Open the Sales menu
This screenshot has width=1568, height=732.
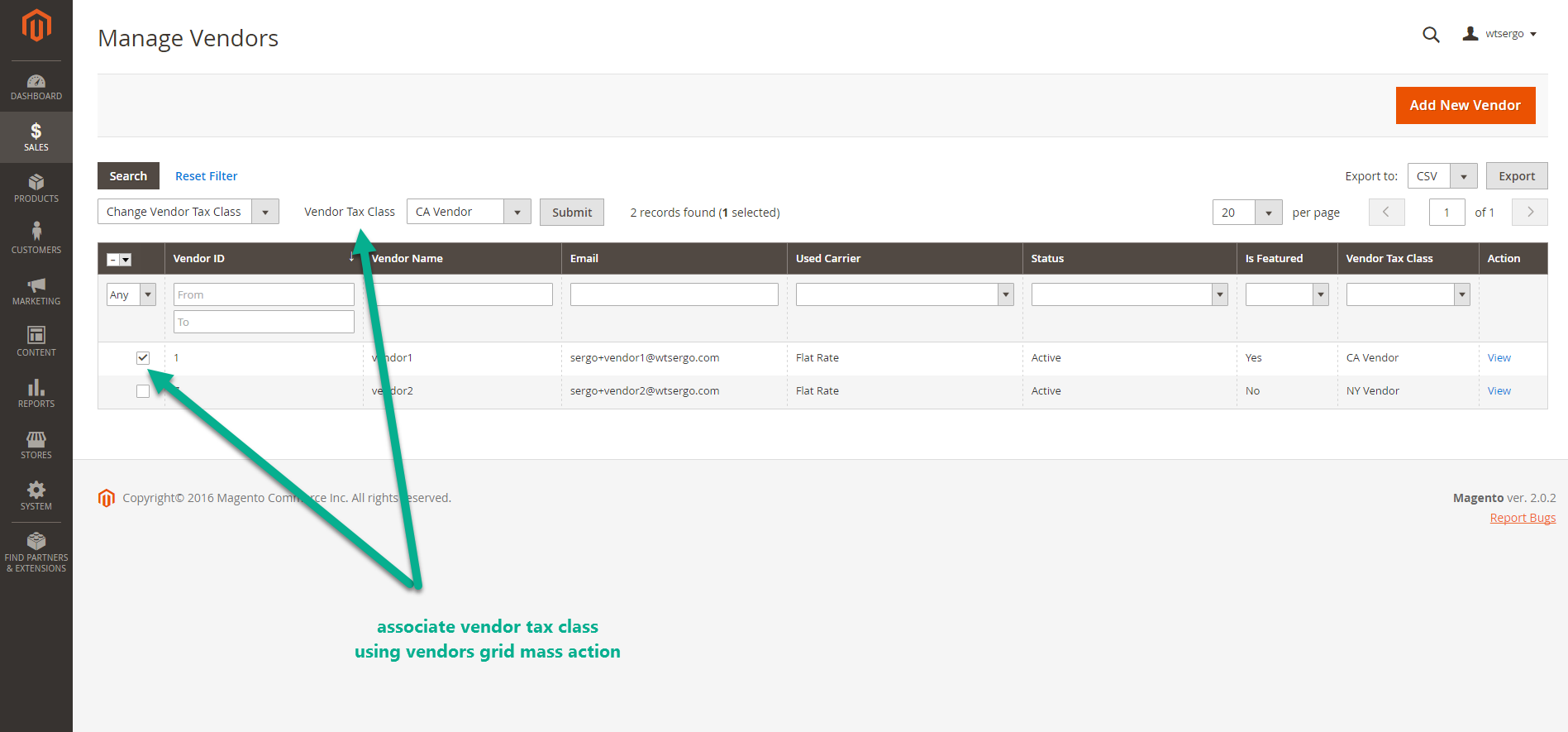coord(36,137)
